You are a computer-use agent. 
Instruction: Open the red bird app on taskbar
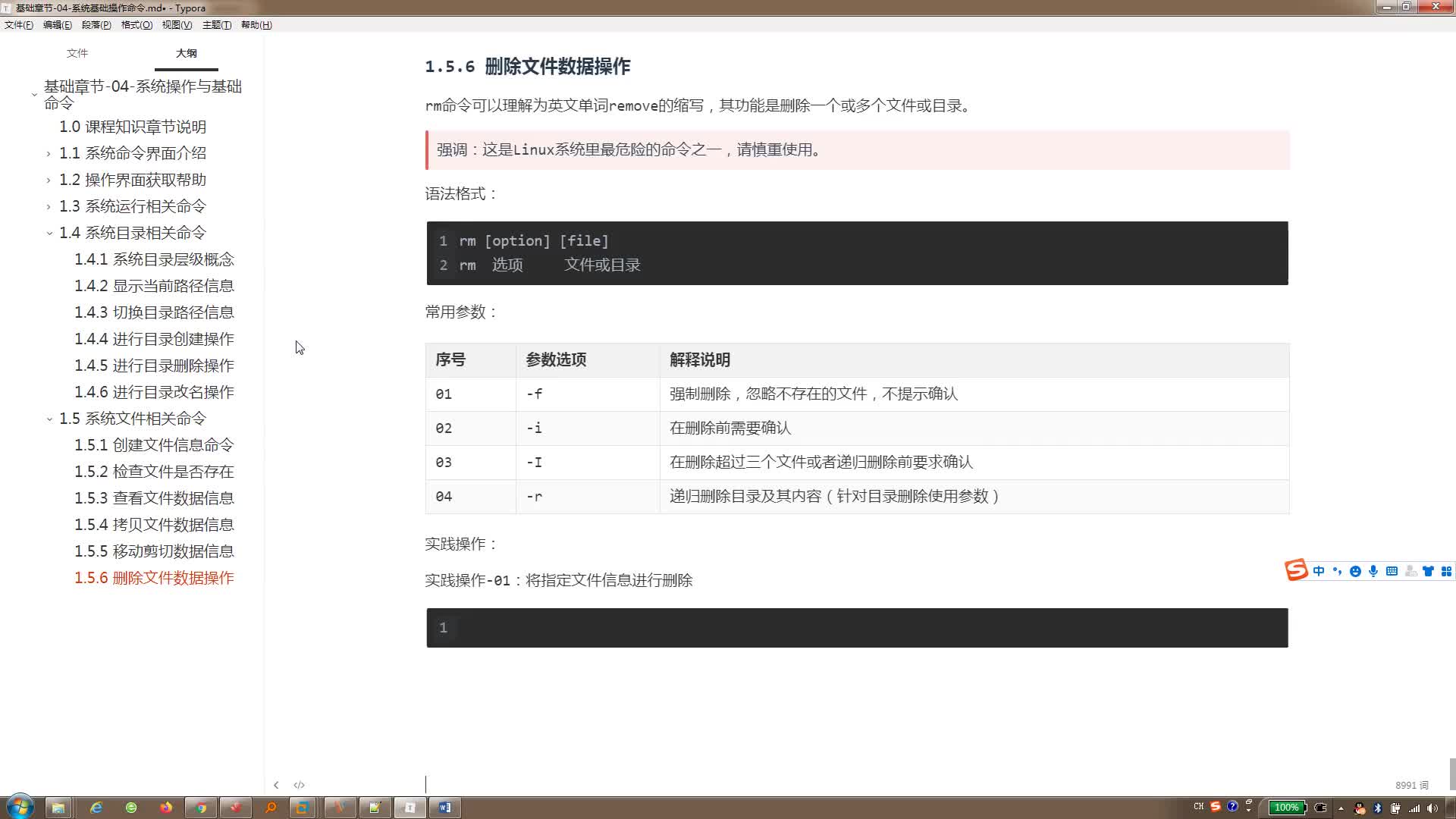tap(236, 808)
